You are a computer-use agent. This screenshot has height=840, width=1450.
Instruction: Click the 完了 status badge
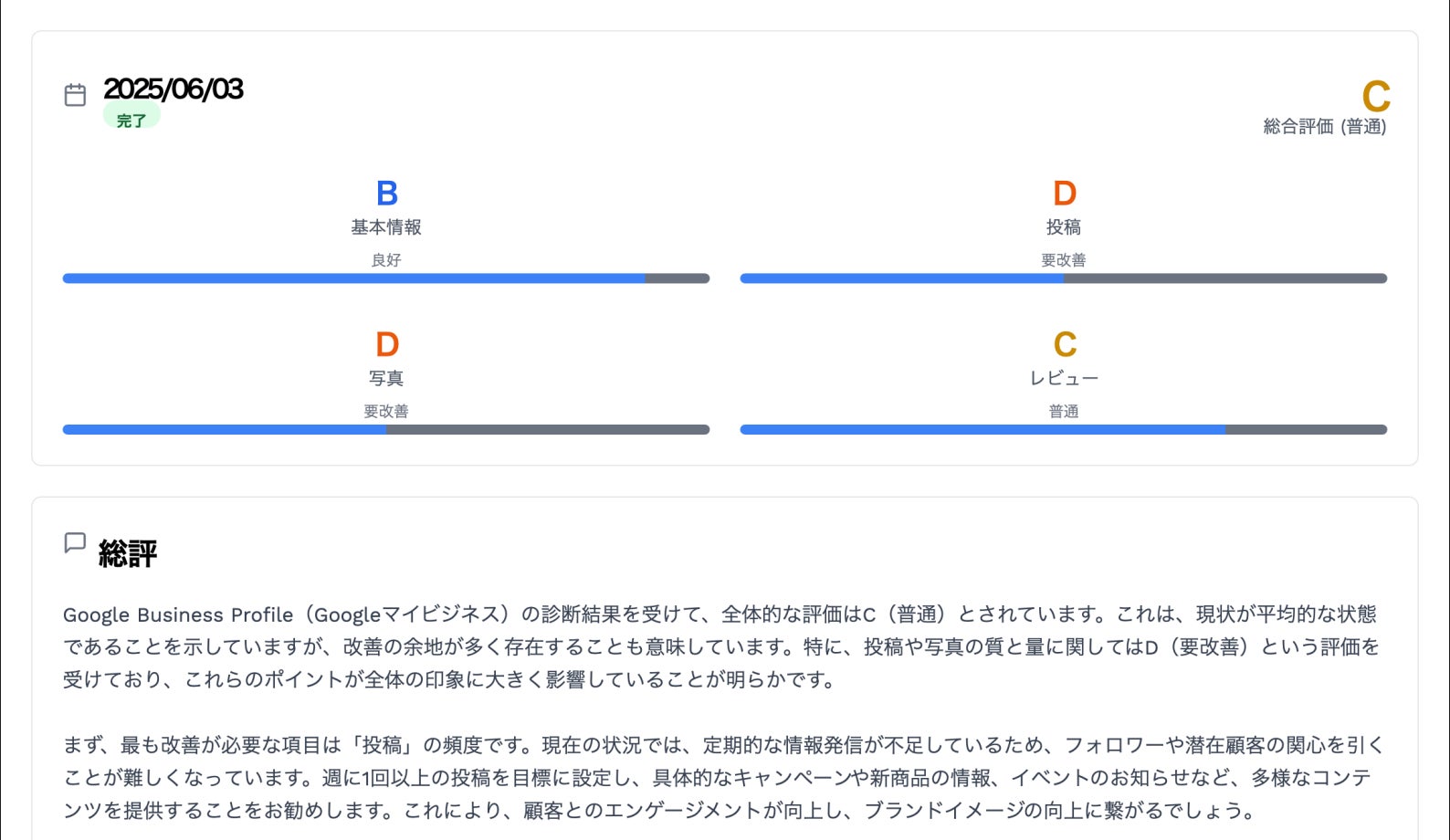[x=131, y=120]
